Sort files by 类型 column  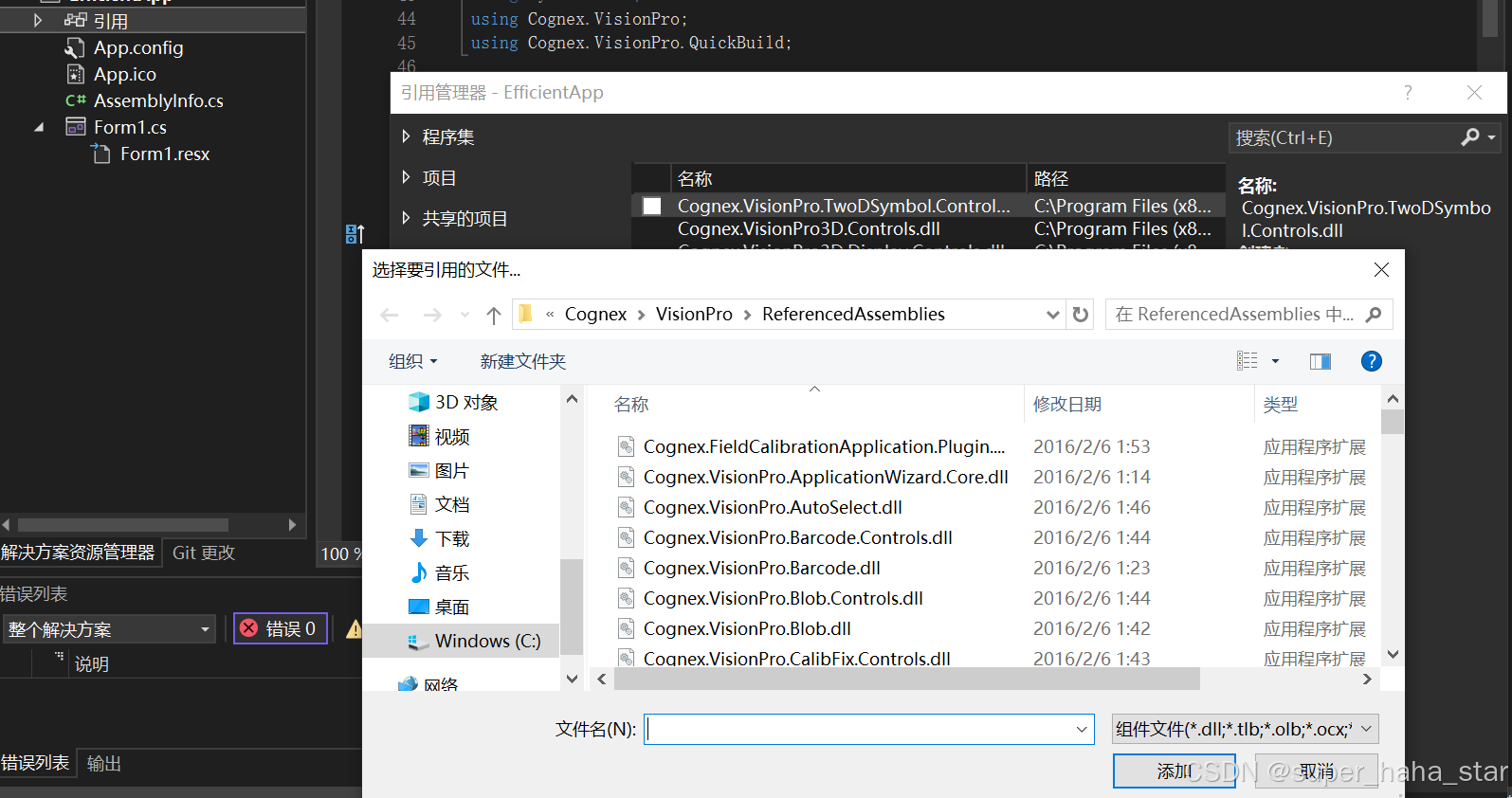(1281, 405)
